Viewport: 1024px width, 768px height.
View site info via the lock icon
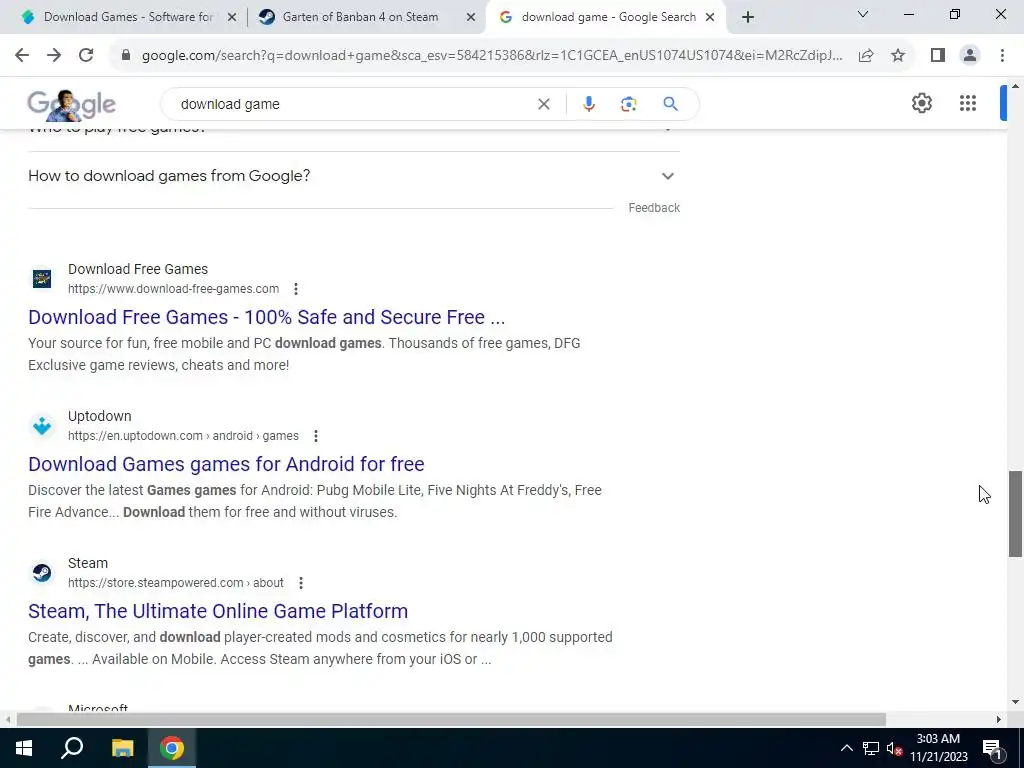pyautogui.click(x=126, y=56)
